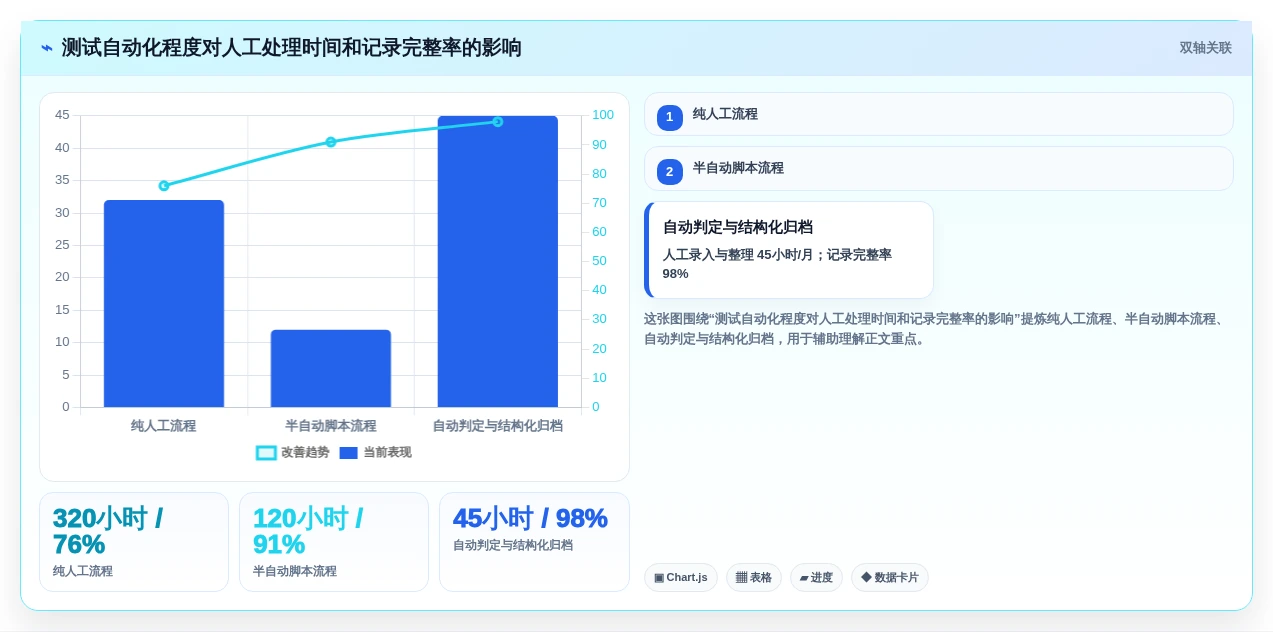Click trend line point above 纯人工流程

(164, 185)
